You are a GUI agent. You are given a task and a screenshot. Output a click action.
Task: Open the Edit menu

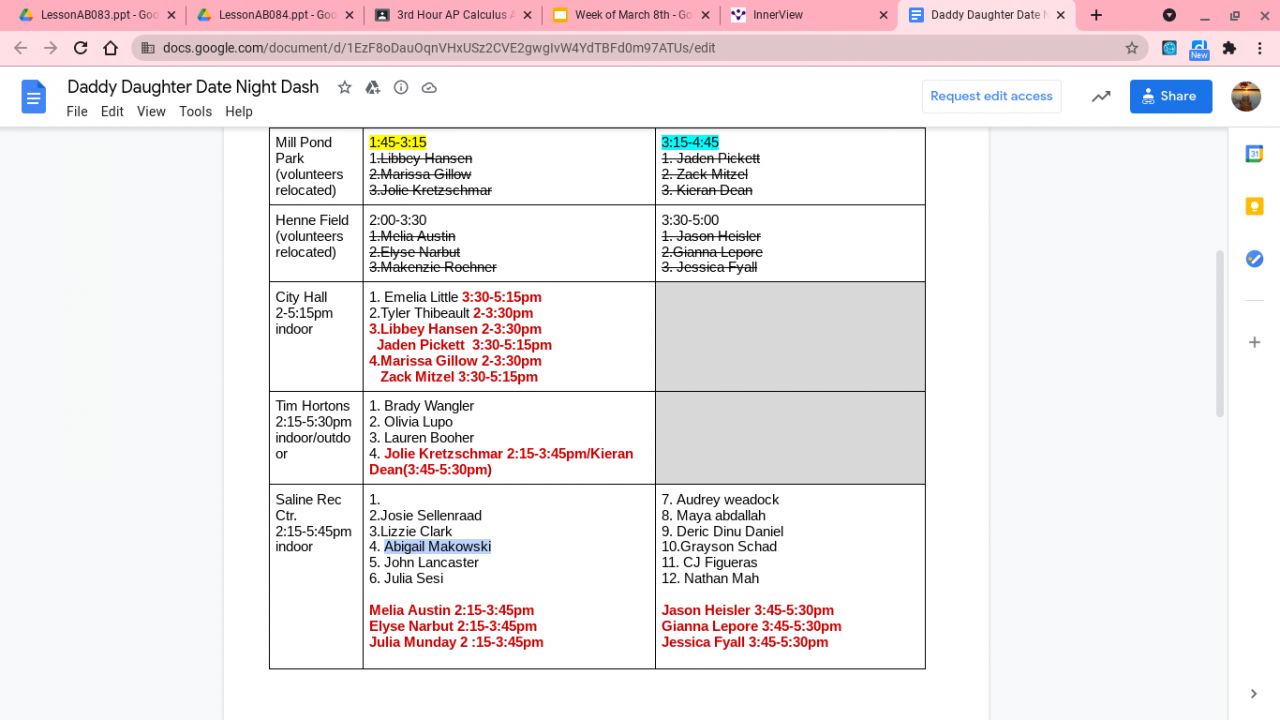coord(112,112)
